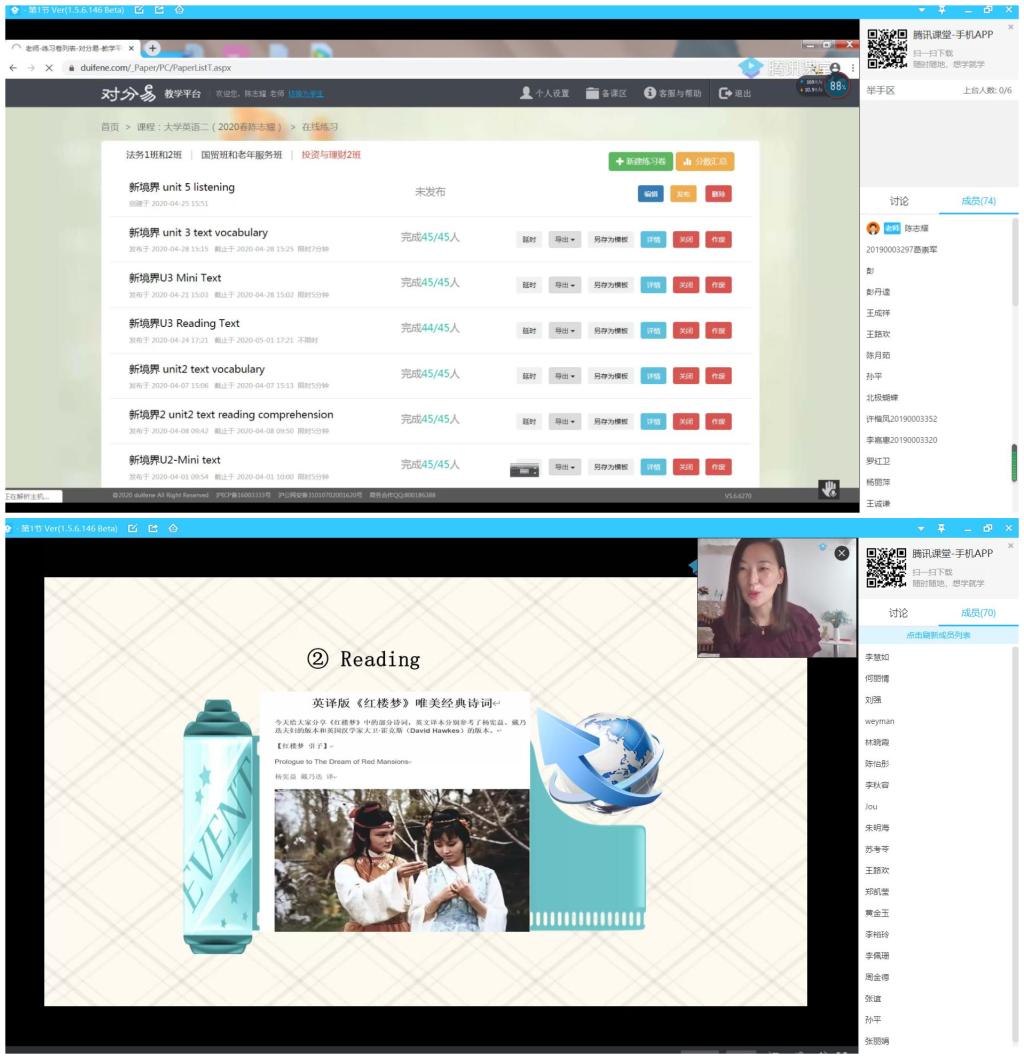Click the orange 分数汇总 button
The image size is (1024, 1059).
click(x=705, y=161)
